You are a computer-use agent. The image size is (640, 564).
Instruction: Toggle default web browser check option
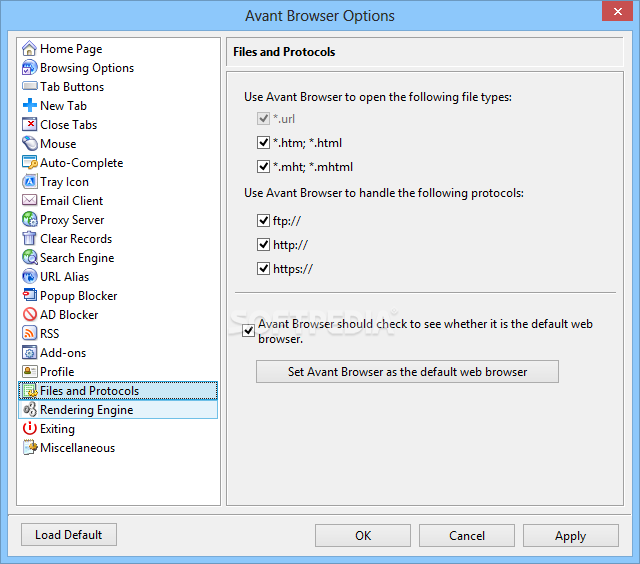(248, 331)
